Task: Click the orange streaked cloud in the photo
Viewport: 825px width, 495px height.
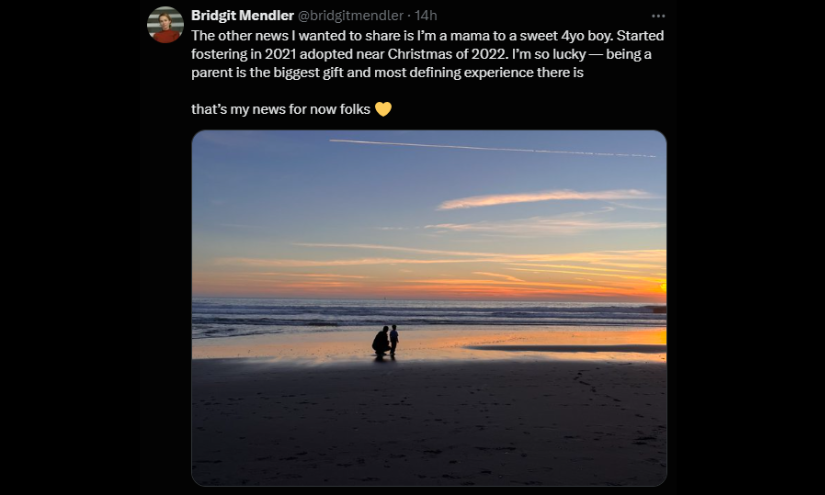Action: coord(545,199)
